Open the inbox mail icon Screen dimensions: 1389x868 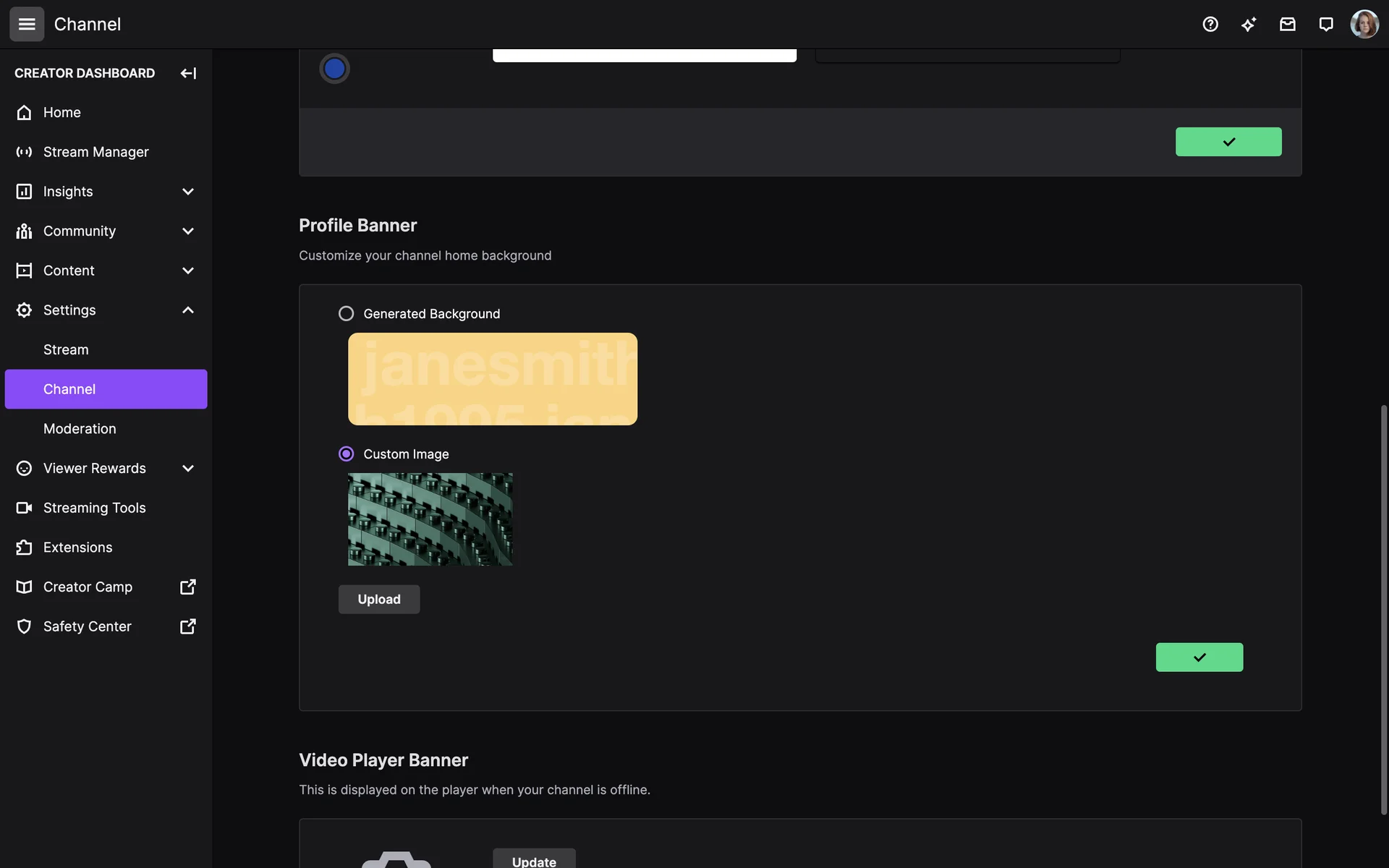tap(1287, 24)
